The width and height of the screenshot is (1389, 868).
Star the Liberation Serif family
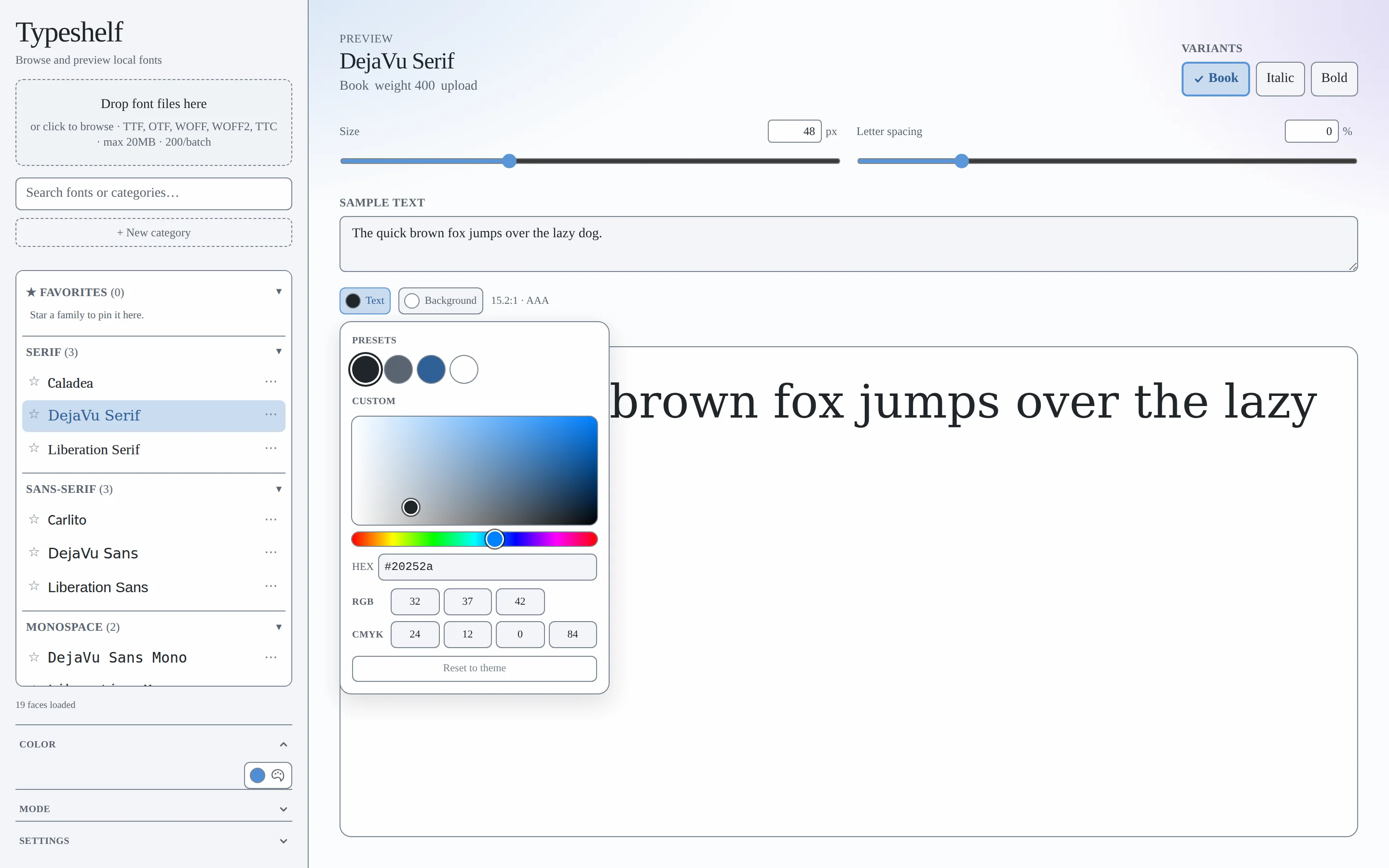(x=34, y=448)
